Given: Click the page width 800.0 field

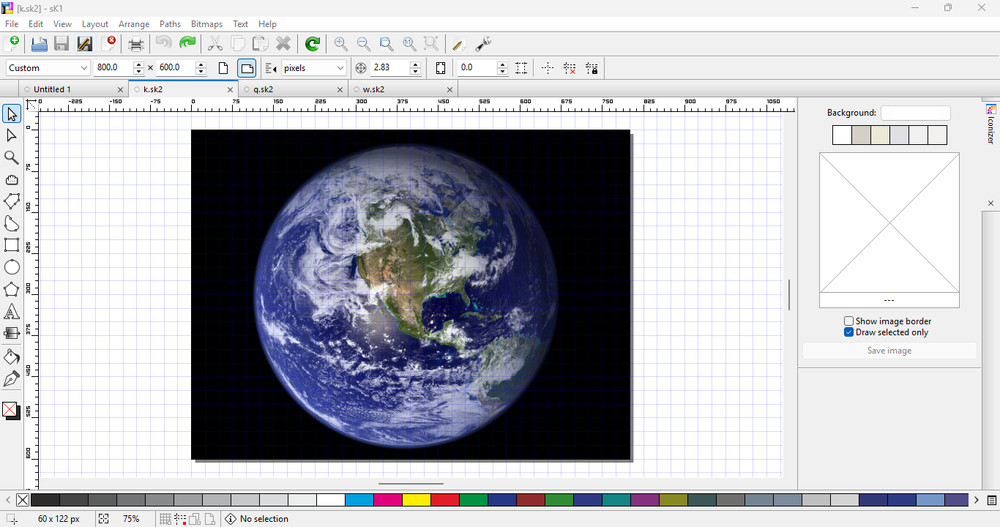Looking at the screenshot, I should (x=113, y=68).
